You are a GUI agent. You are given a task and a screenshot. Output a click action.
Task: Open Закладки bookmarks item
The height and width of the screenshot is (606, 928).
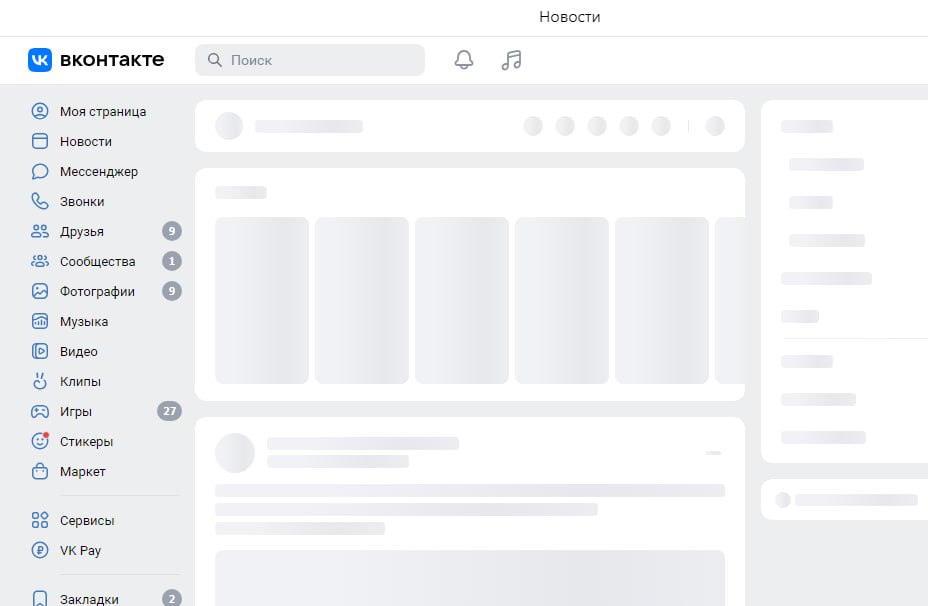pyautogui.click(x=89, y=599)
